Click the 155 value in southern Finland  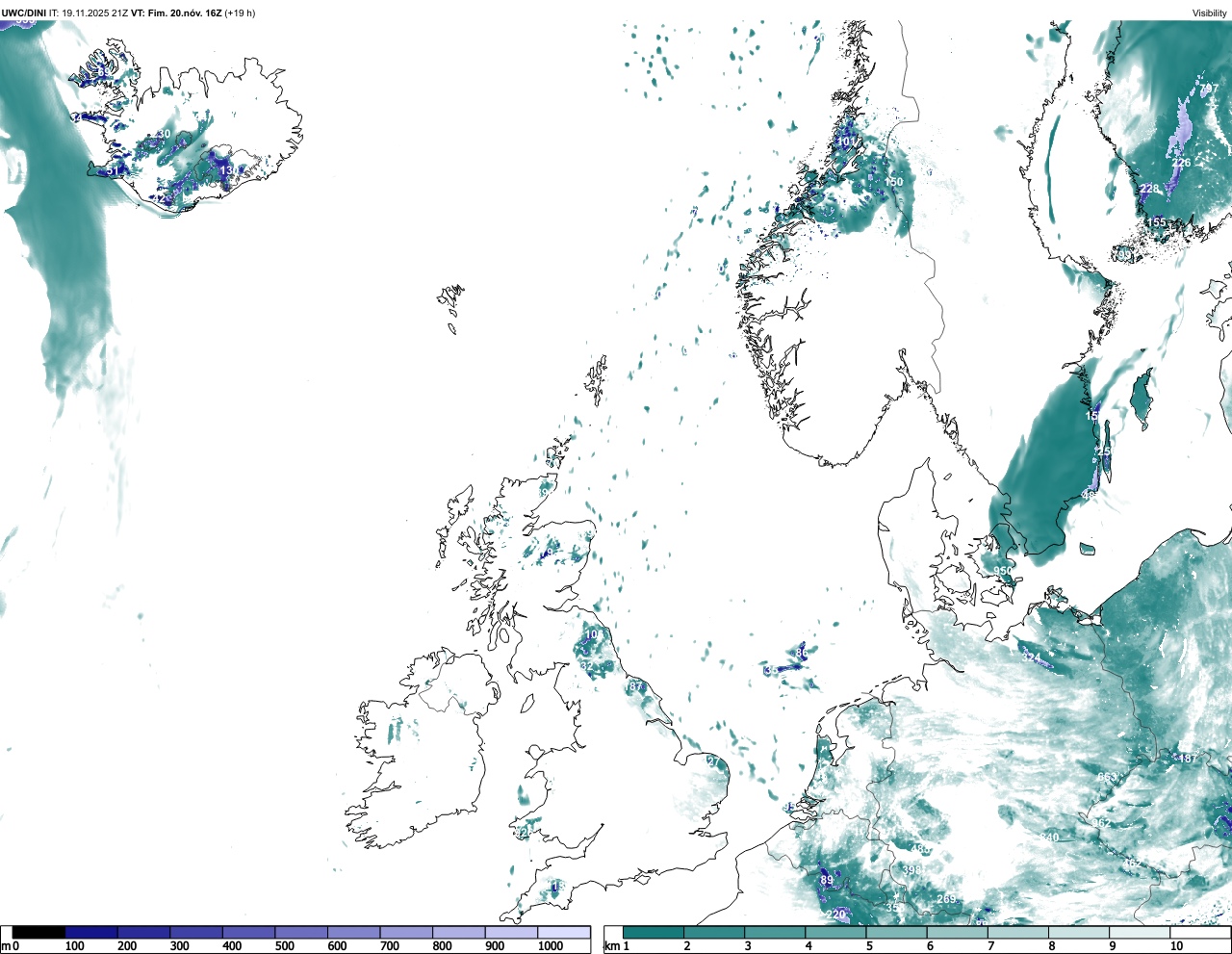1156,222
